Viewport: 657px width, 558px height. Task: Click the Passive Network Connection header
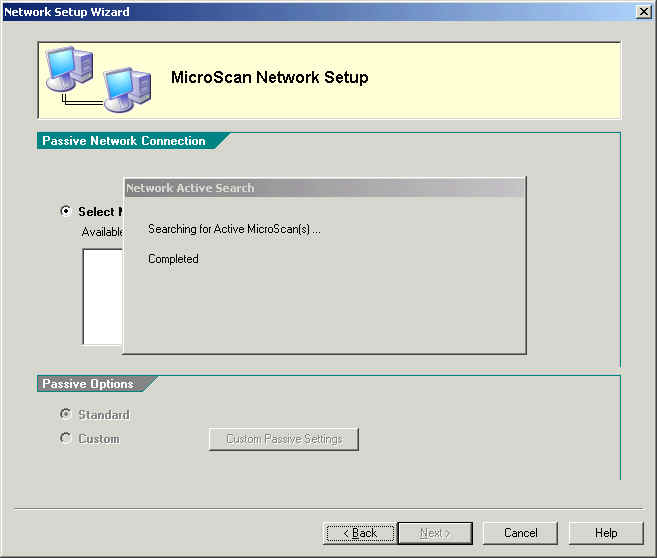pos(124,141)
